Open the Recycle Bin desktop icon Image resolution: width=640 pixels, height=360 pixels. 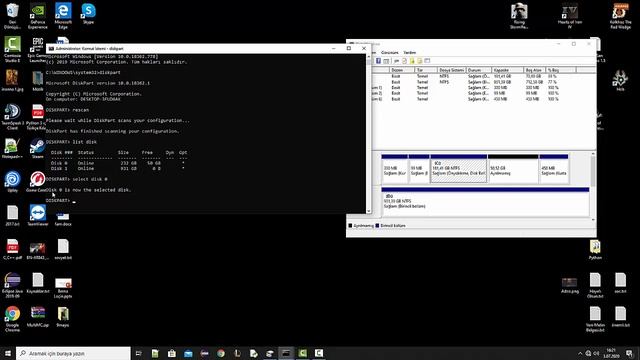point(13,16)
